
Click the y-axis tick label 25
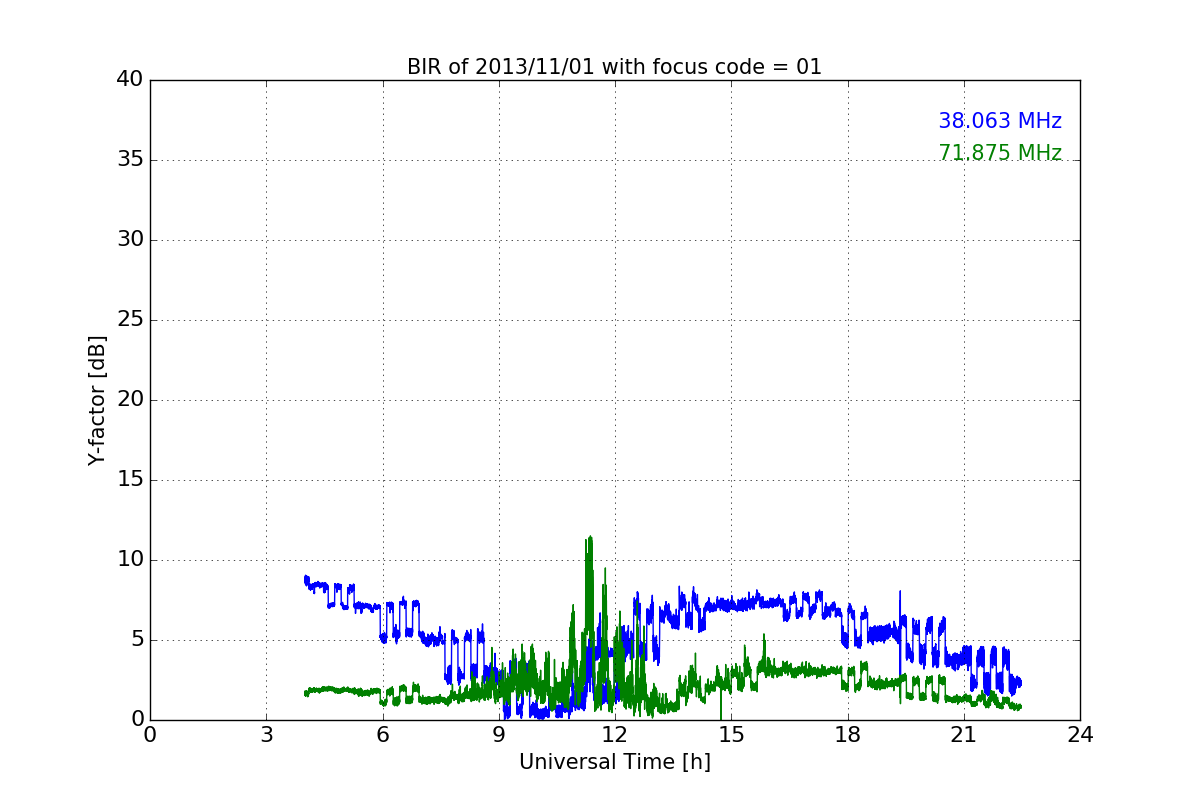pyautogui.click(x=130, y=320)
